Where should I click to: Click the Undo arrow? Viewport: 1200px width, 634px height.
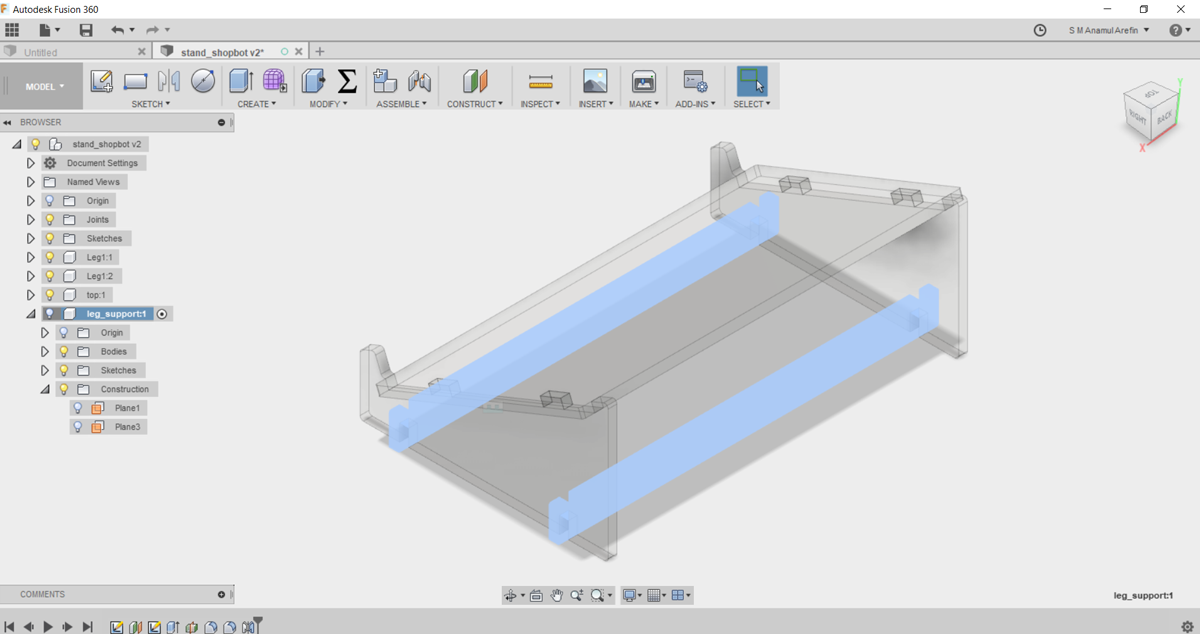(x=118, y=30)
